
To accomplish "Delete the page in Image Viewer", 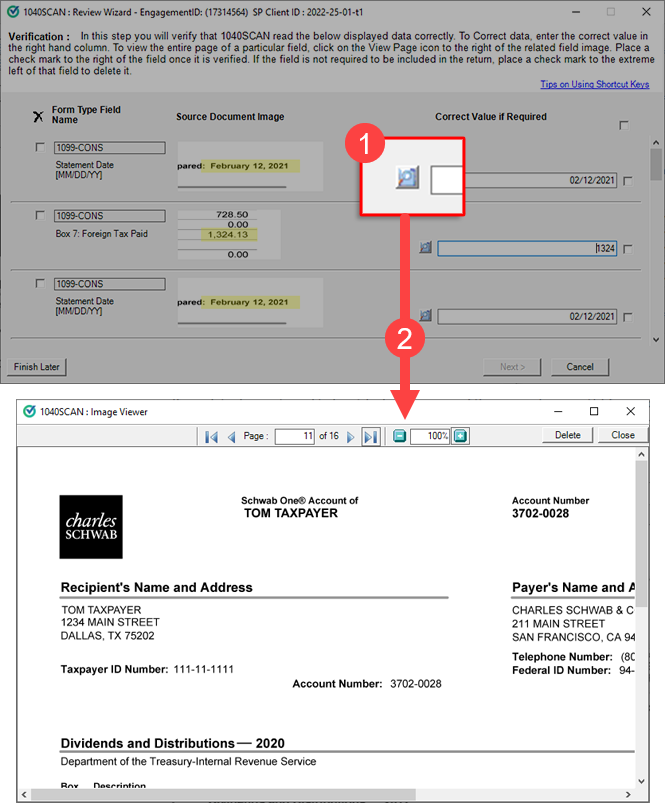I will pos(568,435).
